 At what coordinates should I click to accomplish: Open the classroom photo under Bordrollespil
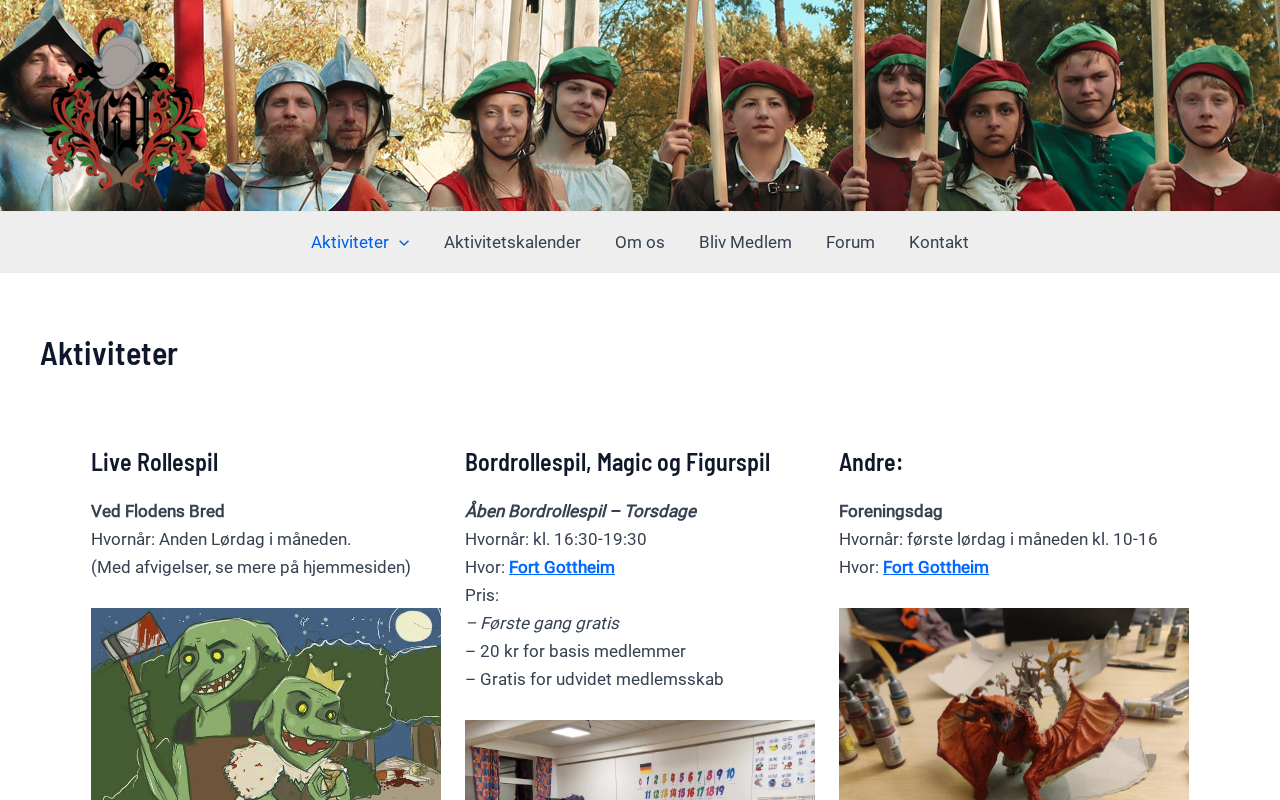click(640, 760)
